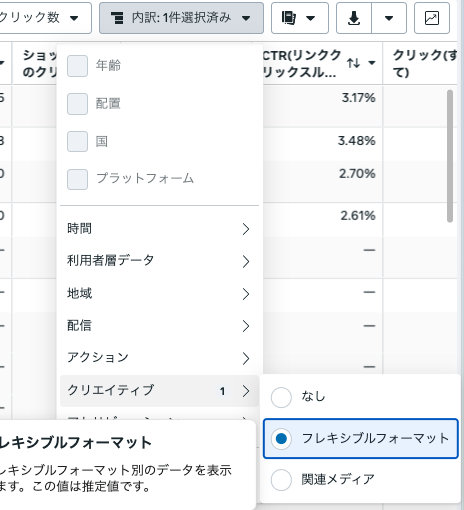Expand the 地域 submenu

coord(159,294)
